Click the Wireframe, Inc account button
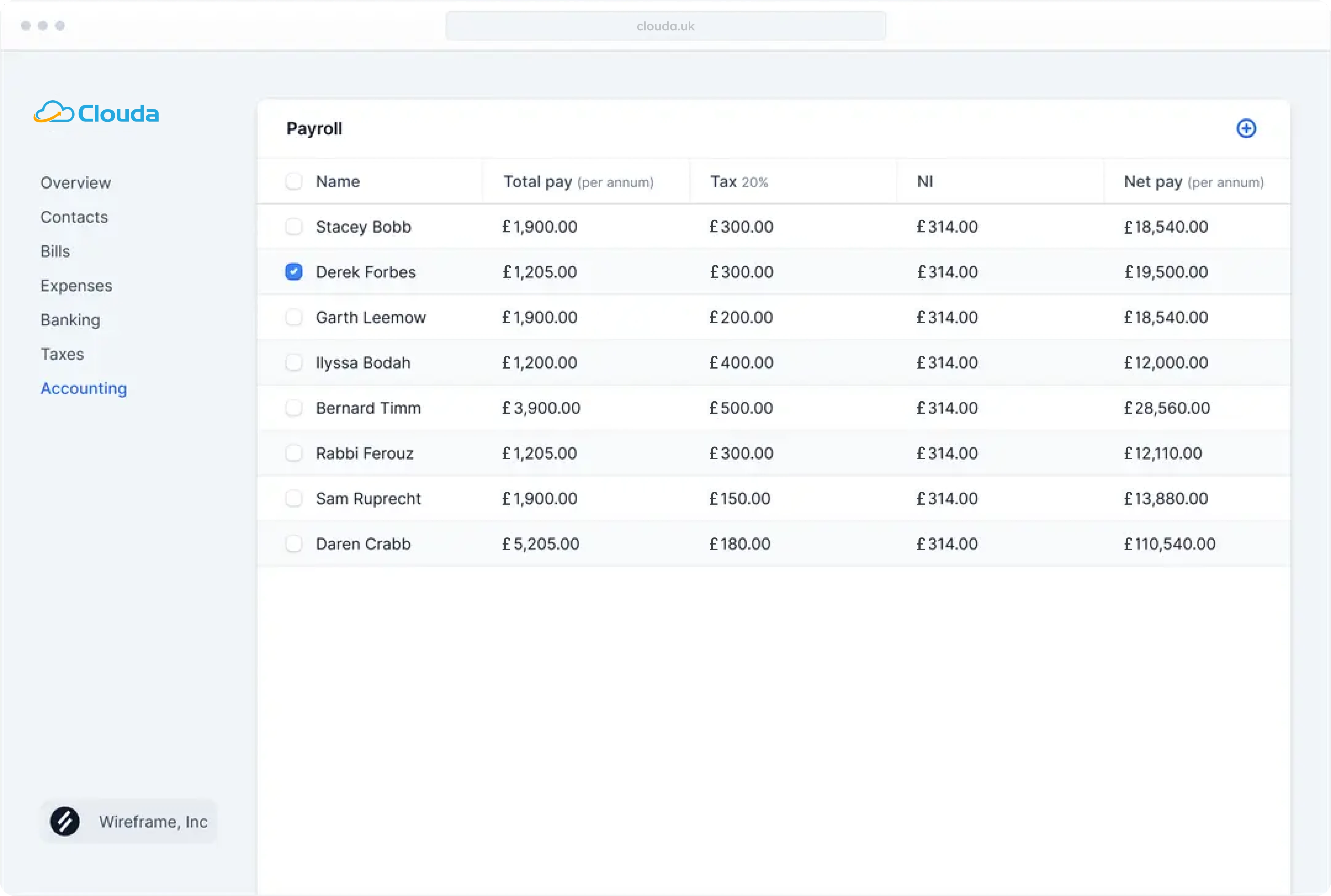1331x896 pixels. pos(128,821)
